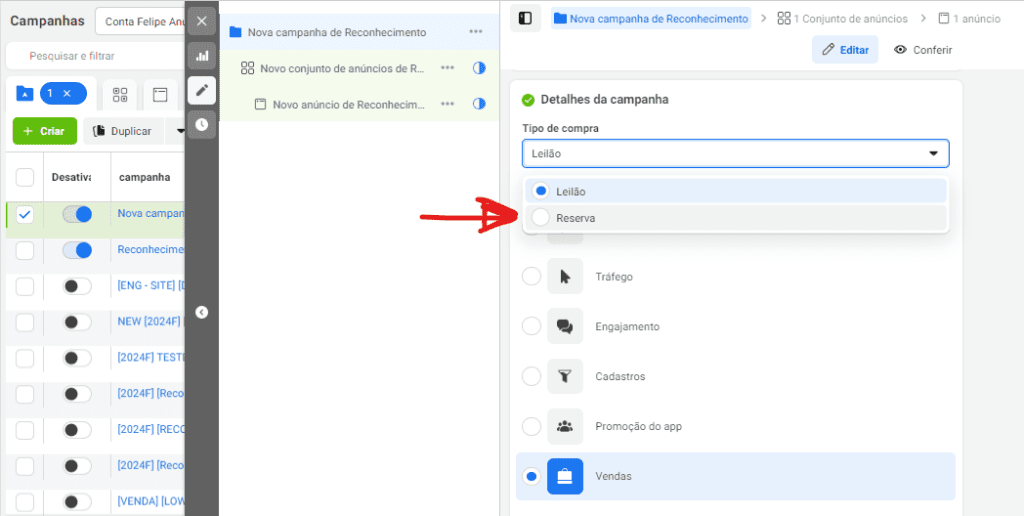The image size is (1024, 516).
Task: Collapse the panel with round arrow button
Action: 202,312
